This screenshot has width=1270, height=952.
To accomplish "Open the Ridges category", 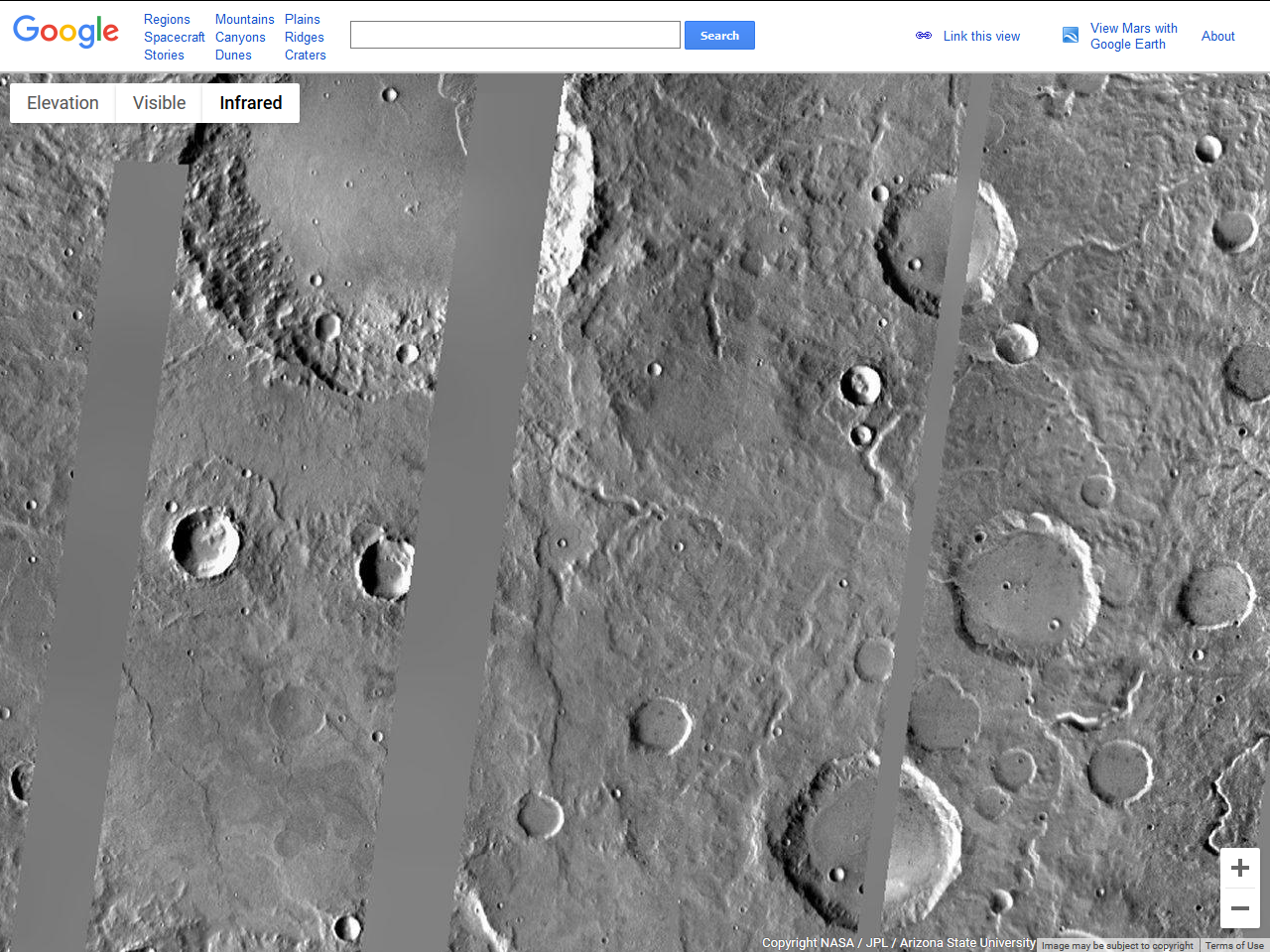I will coord(305,37).
